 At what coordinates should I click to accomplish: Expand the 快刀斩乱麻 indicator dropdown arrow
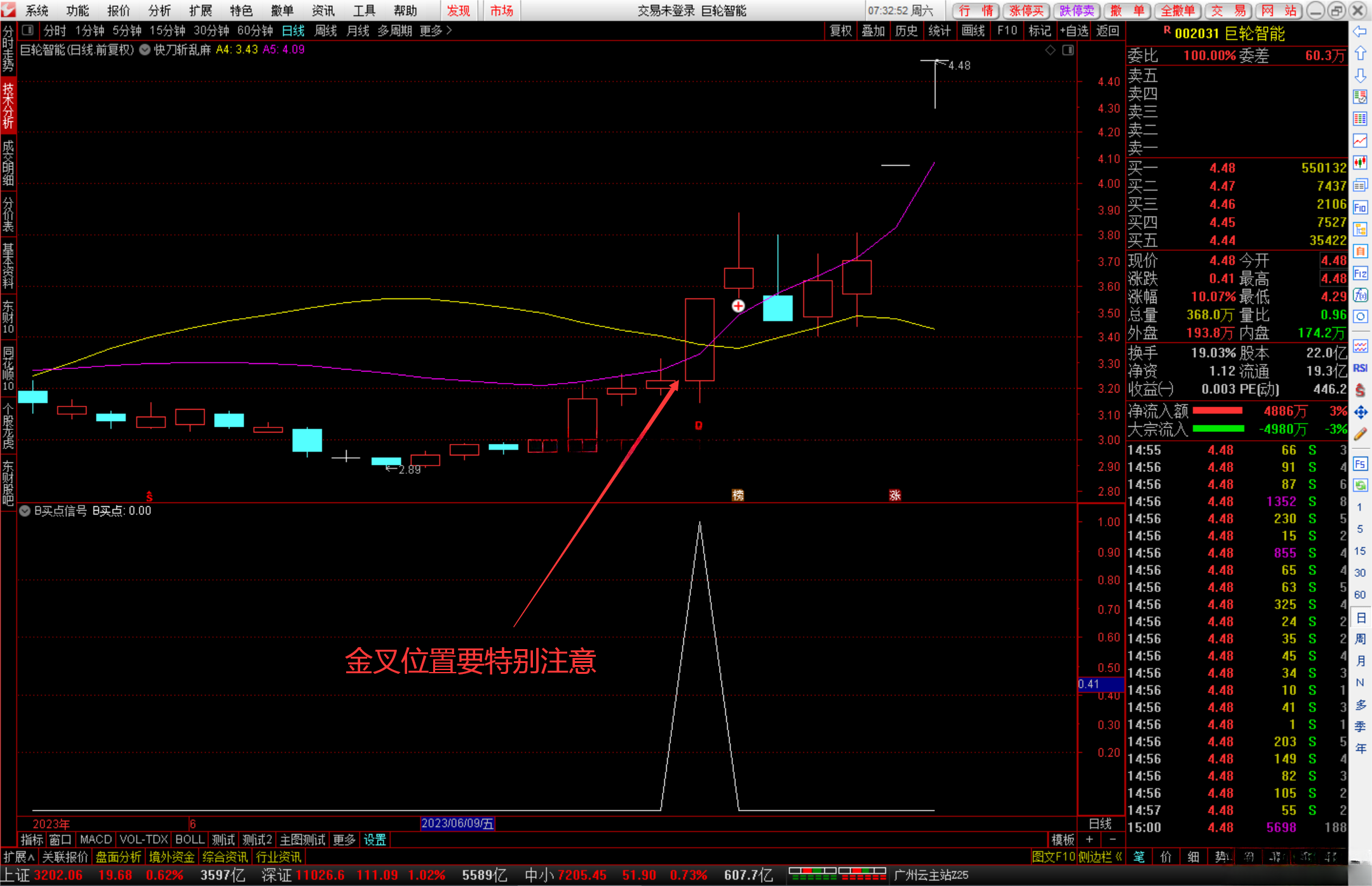[x=145, y=50]
